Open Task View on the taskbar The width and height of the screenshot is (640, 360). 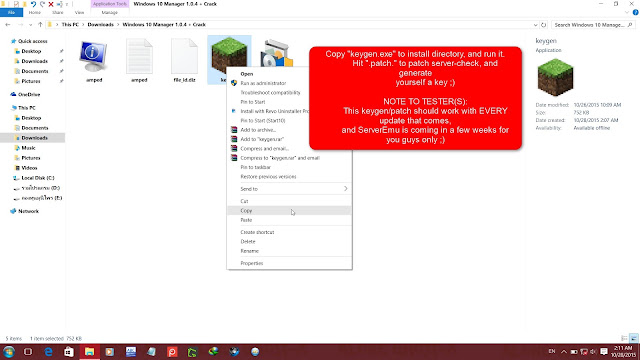28,352
